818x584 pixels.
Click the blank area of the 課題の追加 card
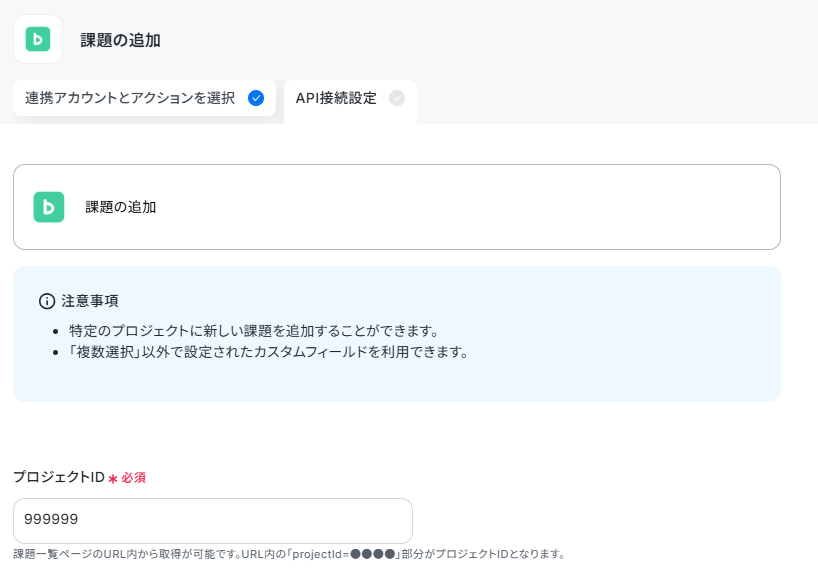point(470,207)
